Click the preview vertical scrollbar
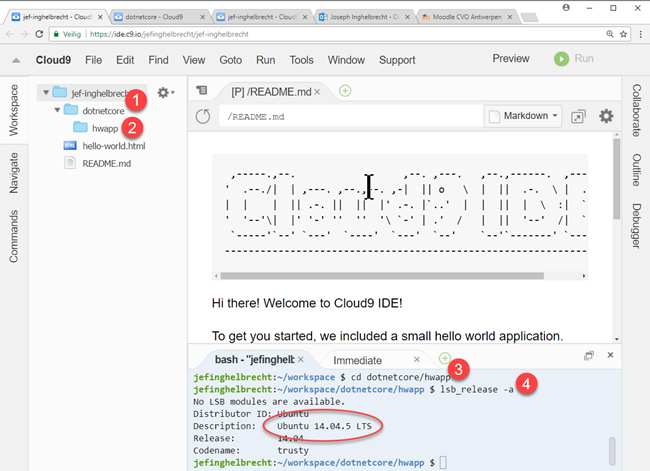 (x=617, y=179)
